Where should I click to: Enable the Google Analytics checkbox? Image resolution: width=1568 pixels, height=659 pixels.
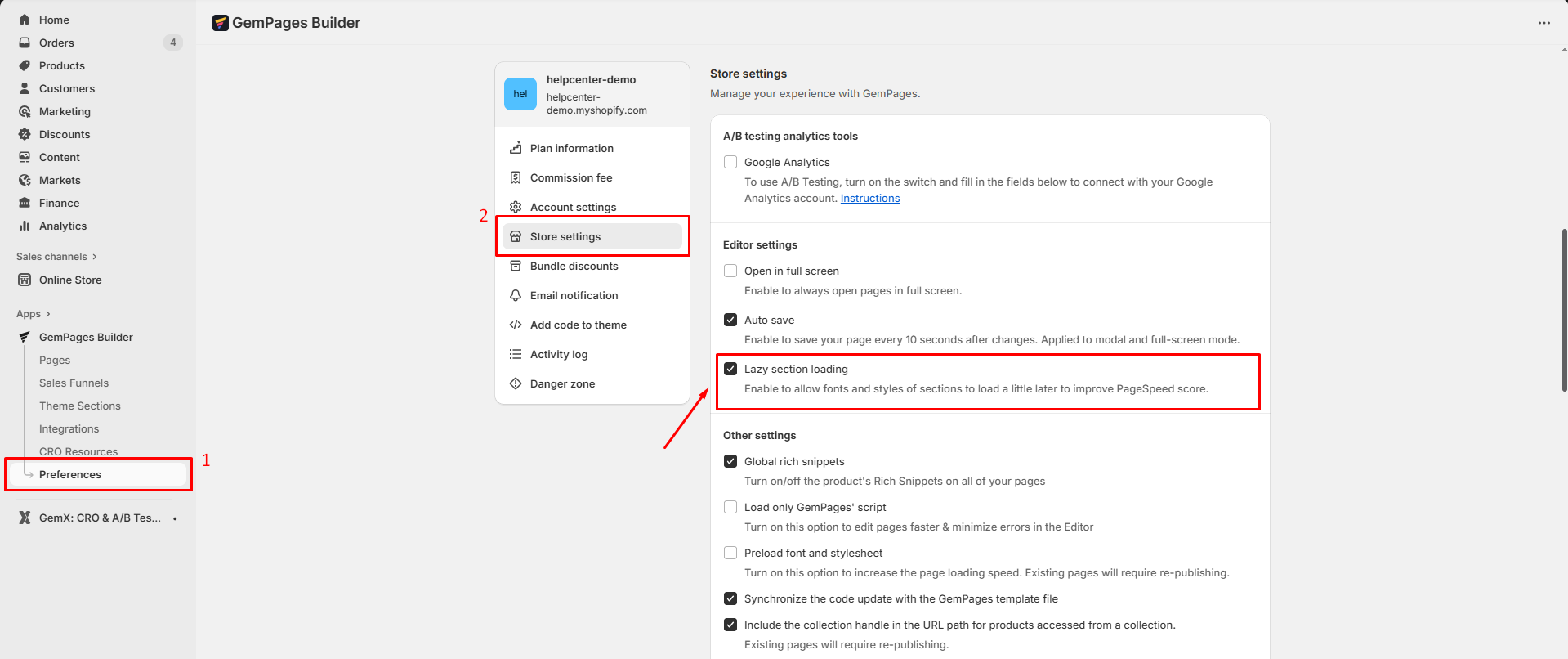(x=730, y=162)
